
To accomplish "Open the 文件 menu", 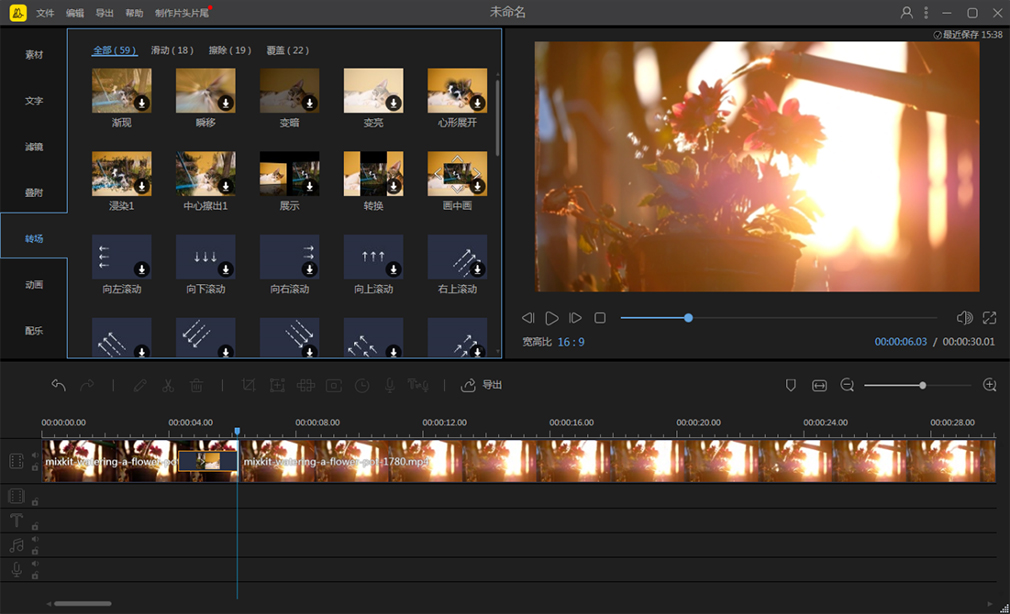I will (45, 13).
